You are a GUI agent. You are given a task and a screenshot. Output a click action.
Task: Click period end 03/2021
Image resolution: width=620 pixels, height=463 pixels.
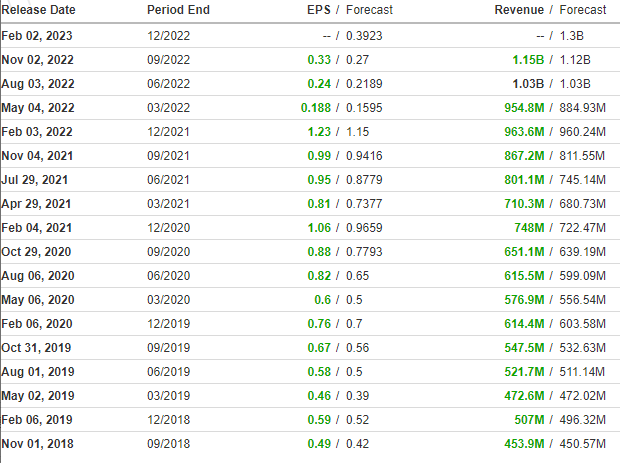click(x=168, y=204)
